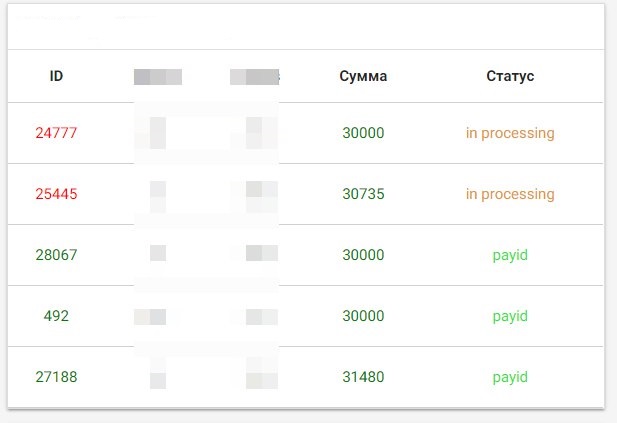
Task: Open record ID 28067
Action: click(56, 255)
